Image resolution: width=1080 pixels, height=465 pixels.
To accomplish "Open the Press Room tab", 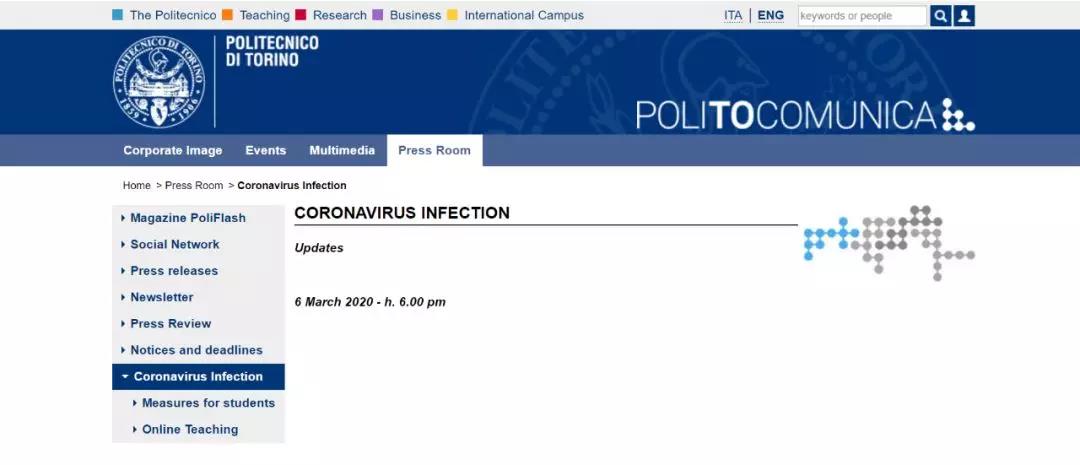I will (x=435, y=150).
